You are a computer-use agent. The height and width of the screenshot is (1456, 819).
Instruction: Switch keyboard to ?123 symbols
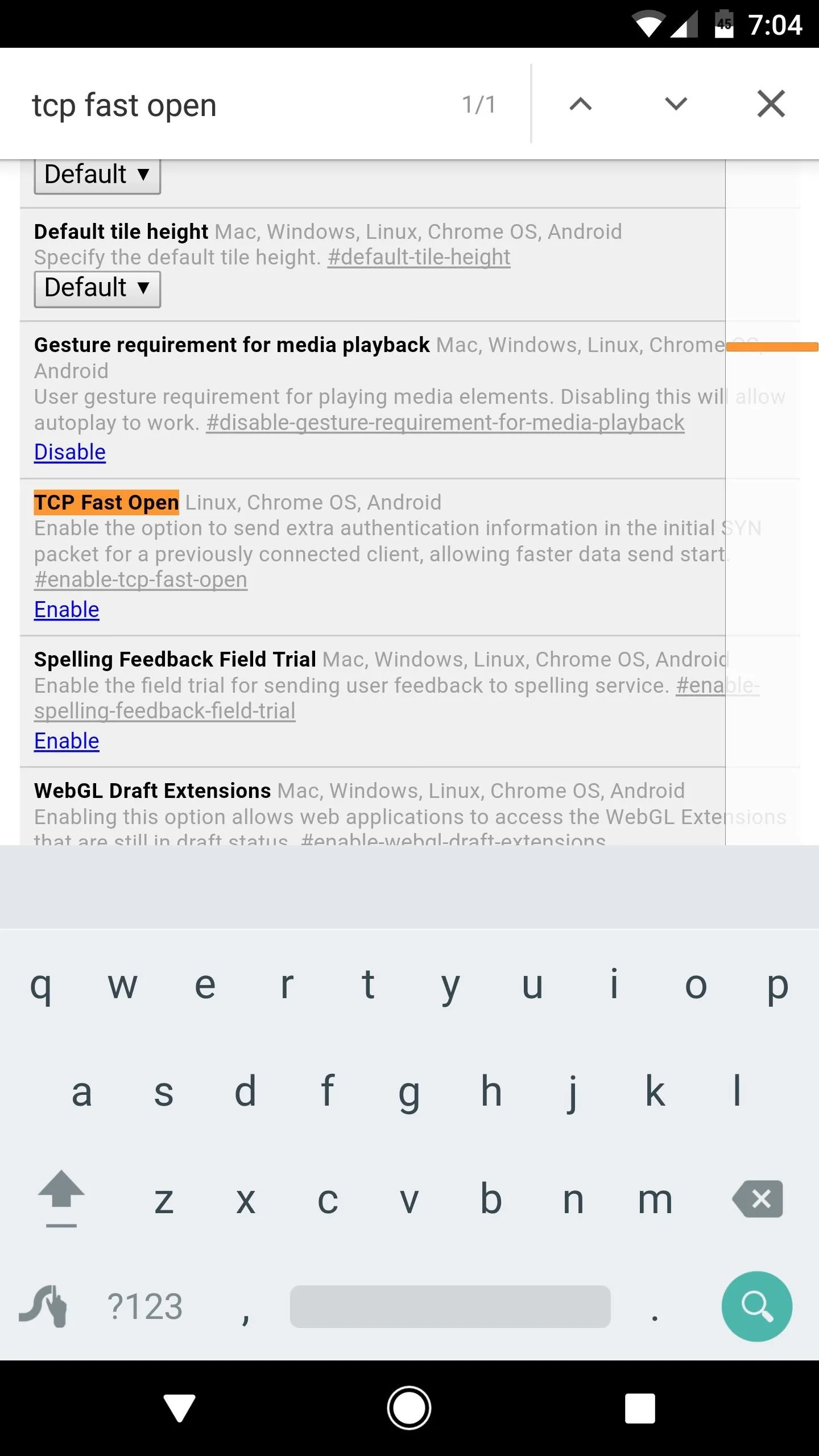145,1306
